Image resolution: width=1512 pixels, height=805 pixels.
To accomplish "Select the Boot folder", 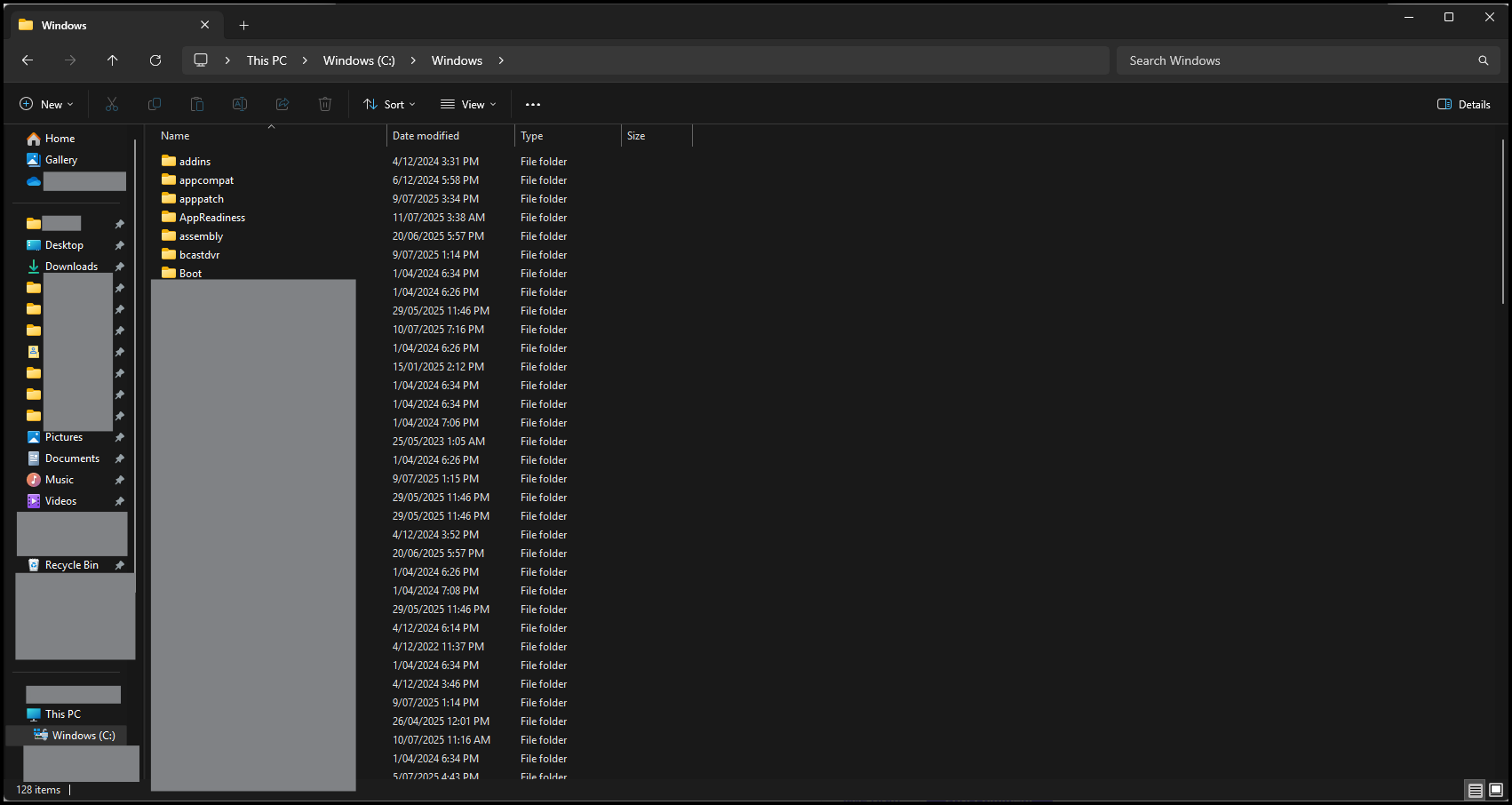I will [182, 274].
